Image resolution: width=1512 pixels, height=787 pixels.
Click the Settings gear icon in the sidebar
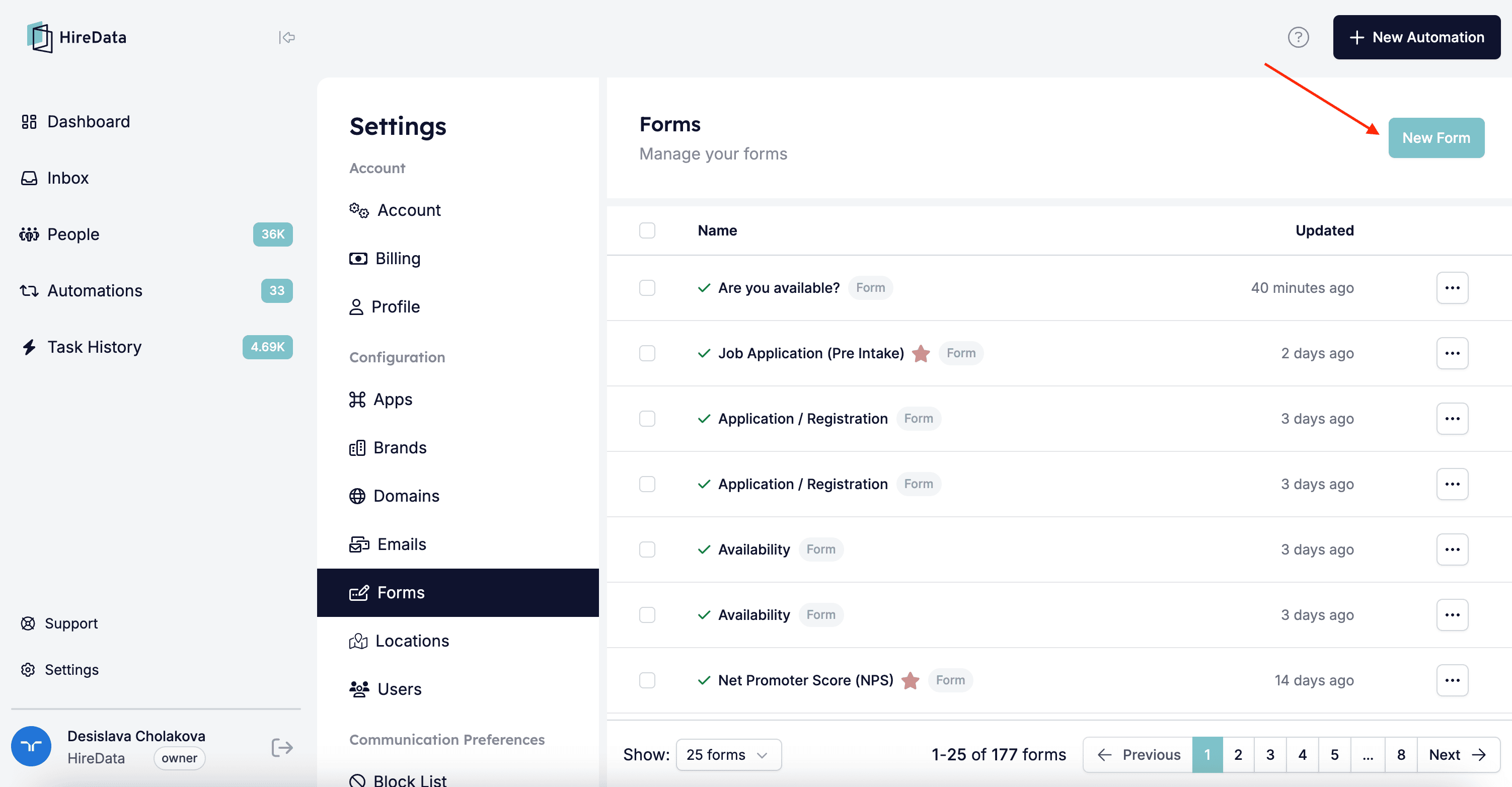tap(28, 670)
